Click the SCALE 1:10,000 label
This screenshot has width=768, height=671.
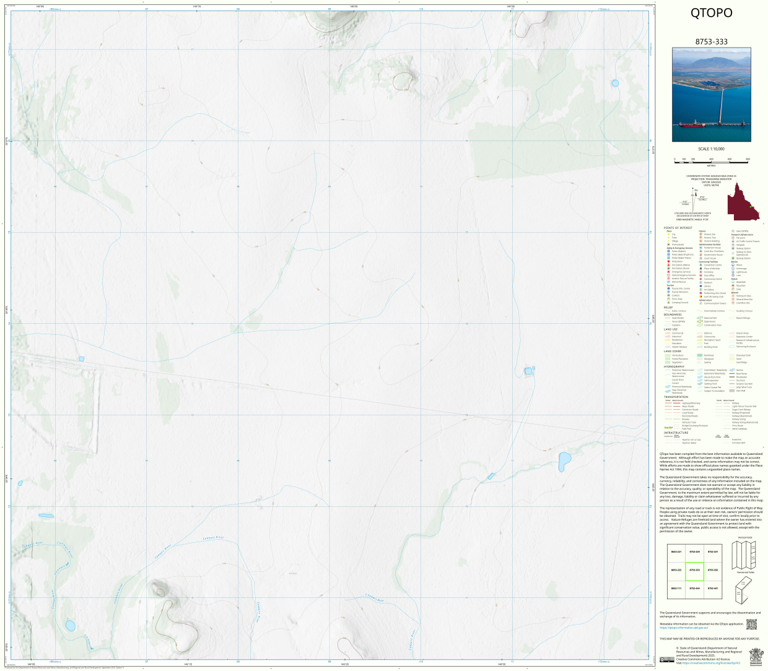711,149
